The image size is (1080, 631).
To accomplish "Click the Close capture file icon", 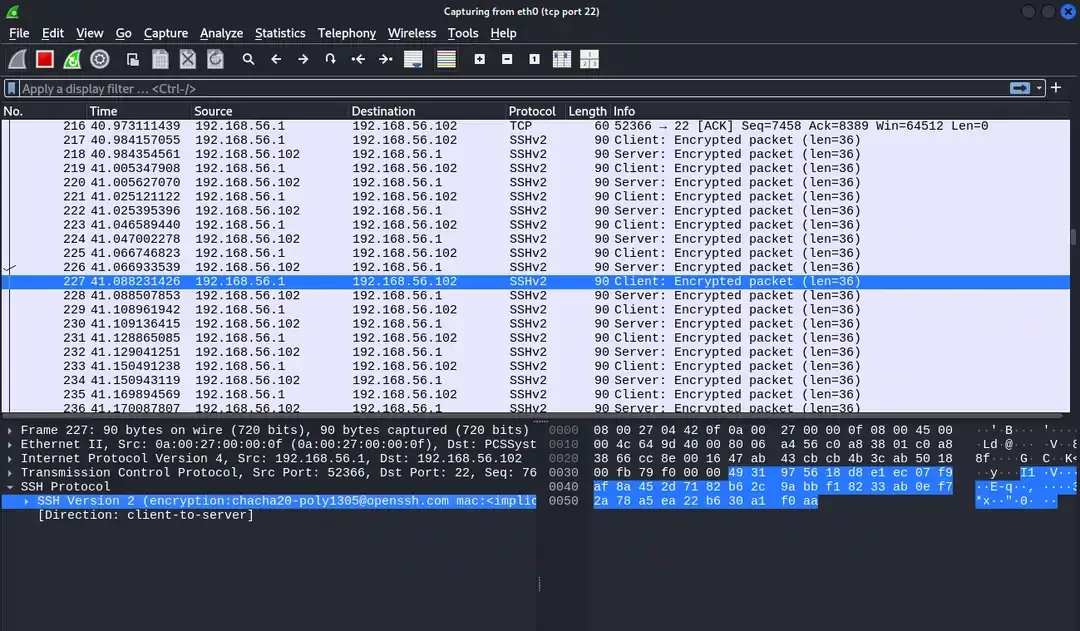I will 187,59.
